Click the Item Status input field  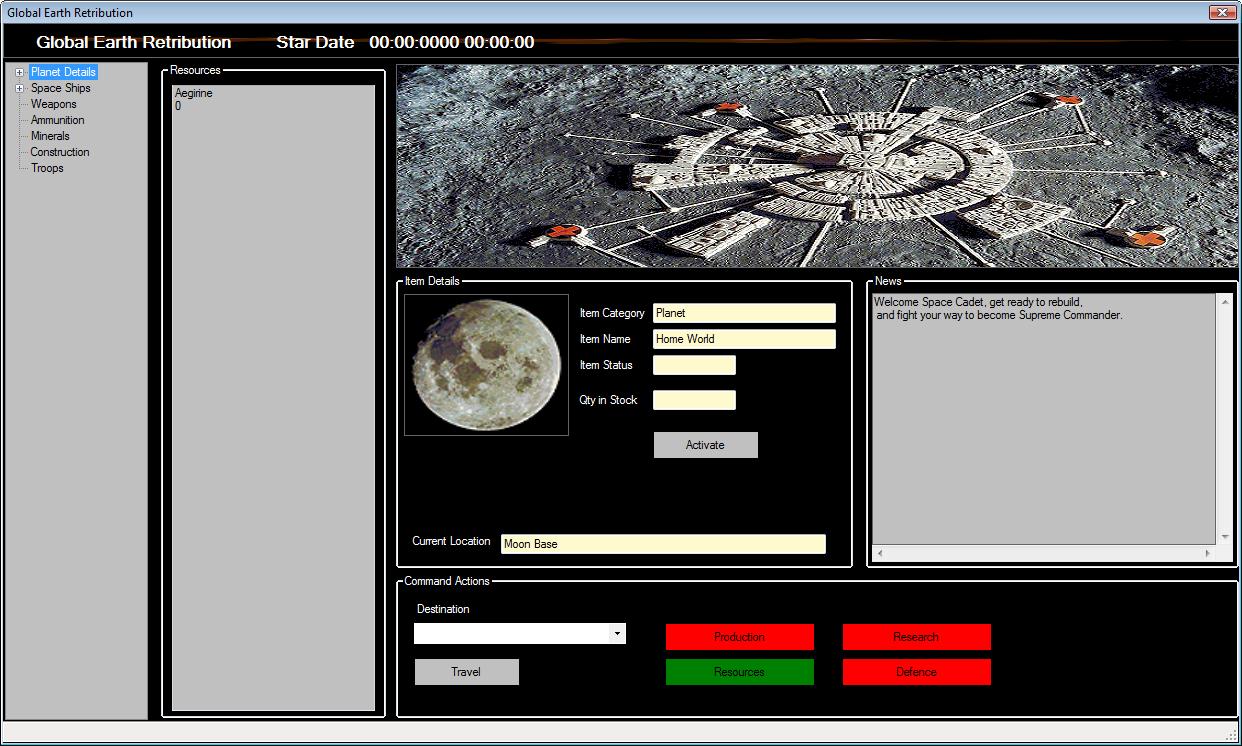coord(694,364)
